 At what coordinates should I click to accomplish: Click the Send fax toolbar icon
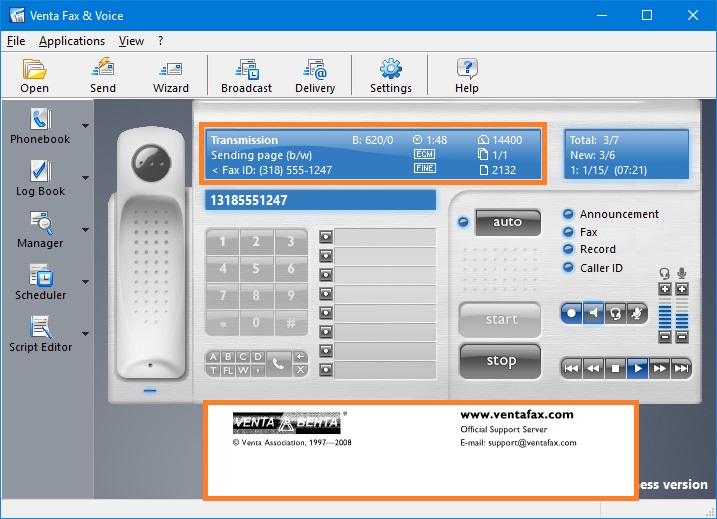tap(103, 75)
